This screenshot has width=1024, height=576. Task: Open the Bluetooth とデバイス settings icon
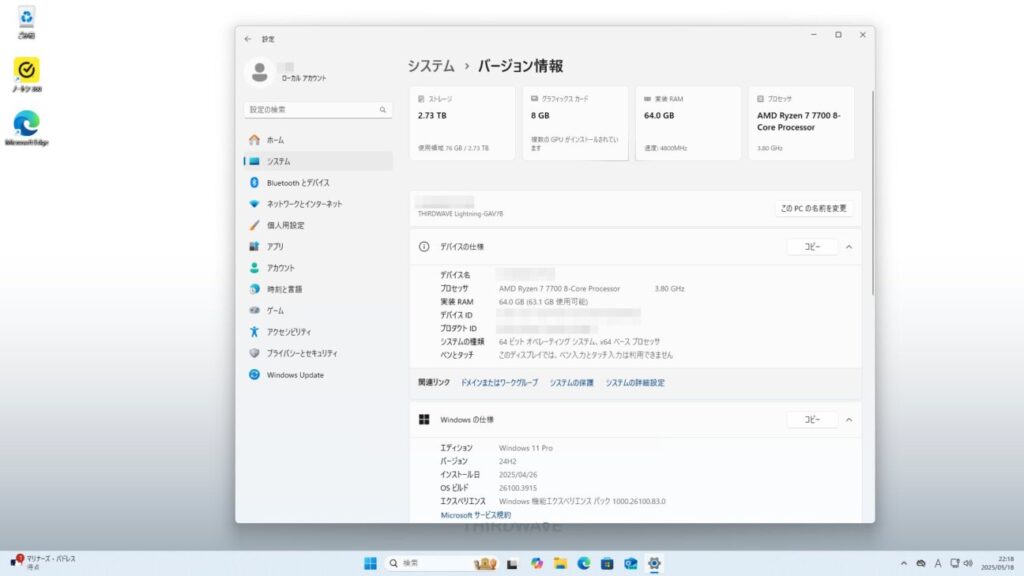pyautogui.click(x=255, y=183)
